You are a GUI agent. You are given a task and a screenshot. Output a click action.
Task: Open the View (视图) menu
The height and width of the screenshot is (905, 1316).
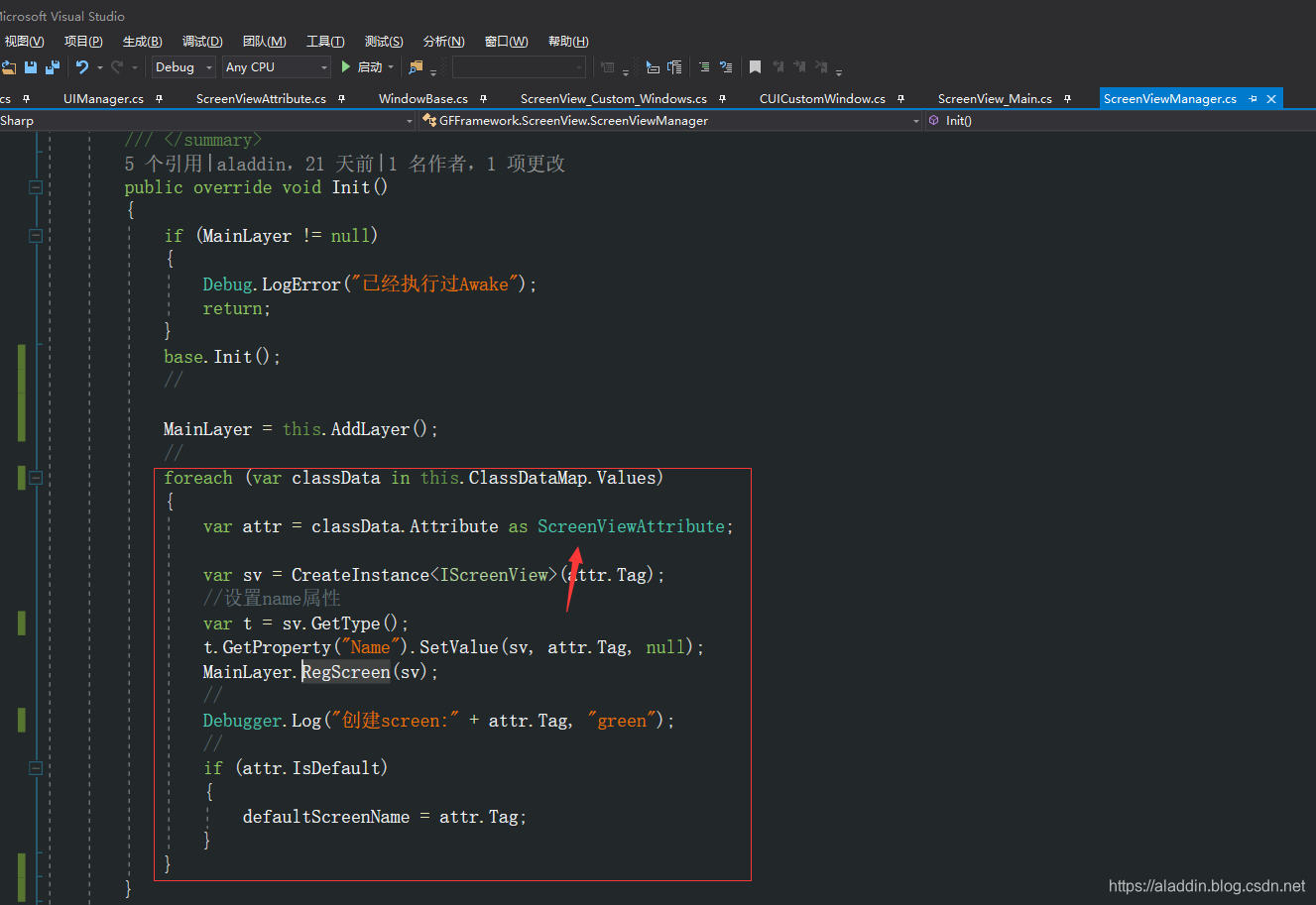pyautogui.click(x=24, y=42)
